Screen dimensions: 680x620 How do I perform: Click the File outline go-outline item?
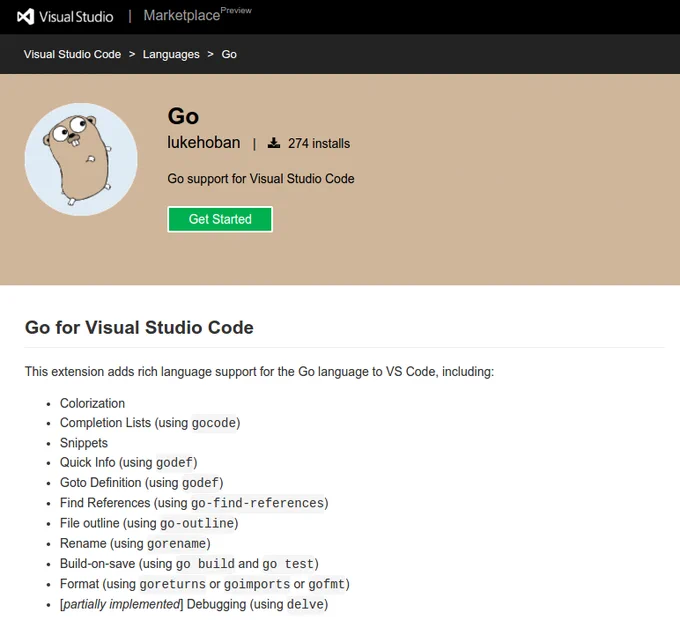pyautogui.click(x=149, y=523)
